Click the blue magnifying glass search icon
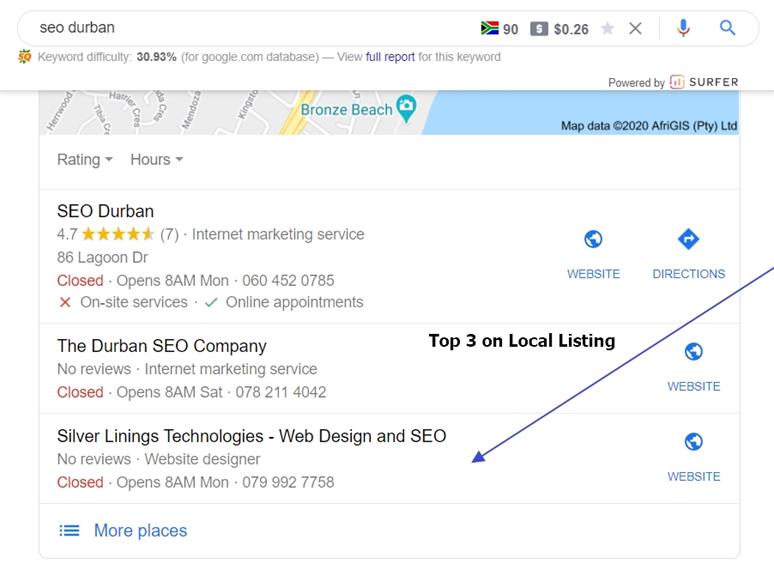Viewport: 774px width, 576px height. (727, 28)
